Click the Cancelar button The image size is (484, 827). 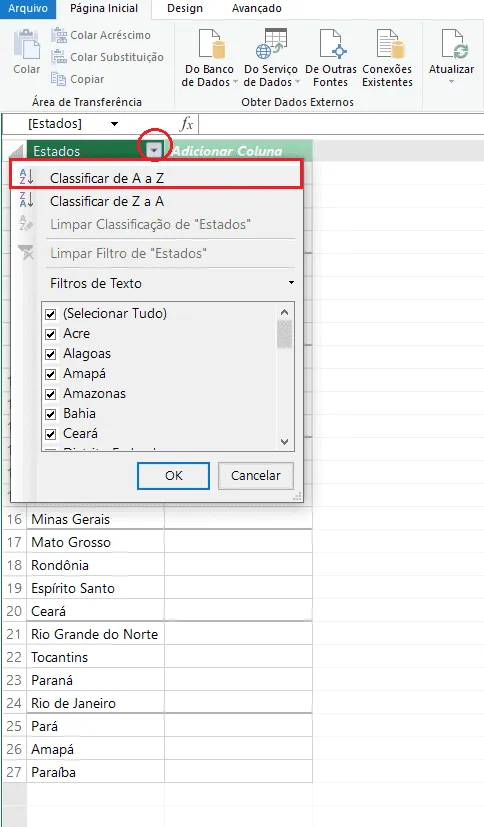pyautogui.click(x=256, y=476)
